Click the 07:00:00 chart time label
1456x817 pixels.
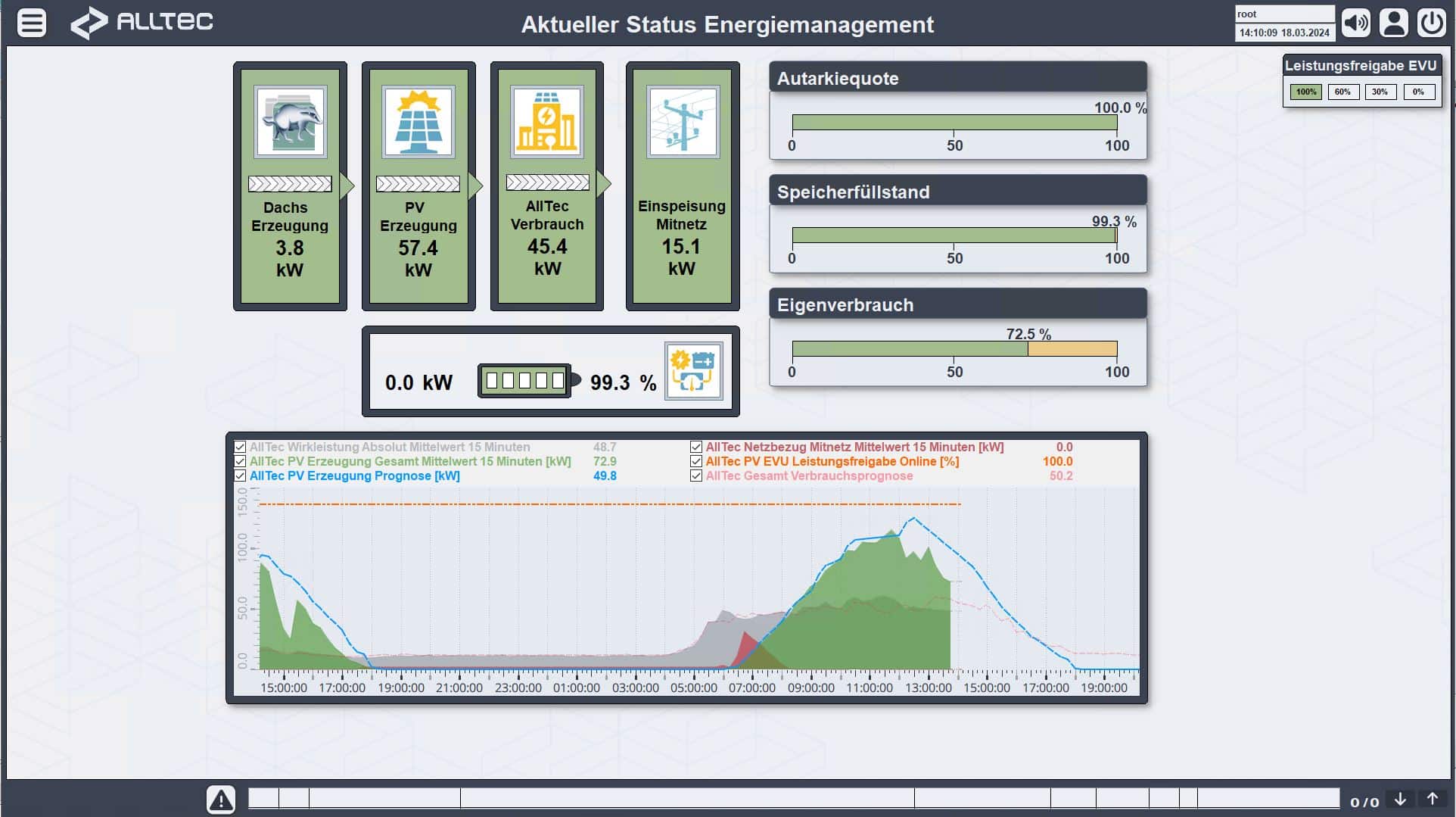[x=752, y=688]
